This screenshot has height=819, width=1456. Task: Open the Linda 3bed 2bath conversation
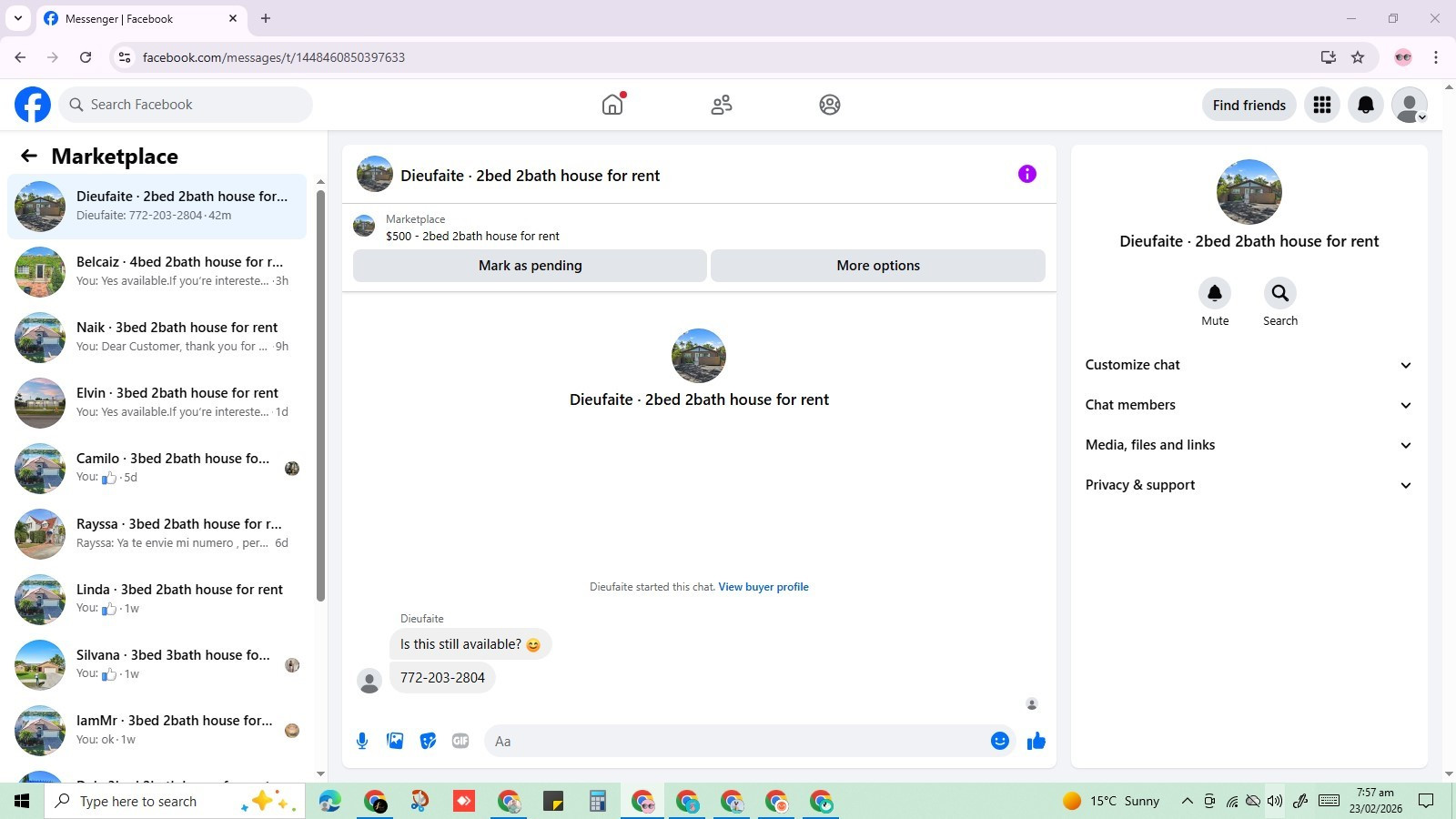(x=157, y=600)
